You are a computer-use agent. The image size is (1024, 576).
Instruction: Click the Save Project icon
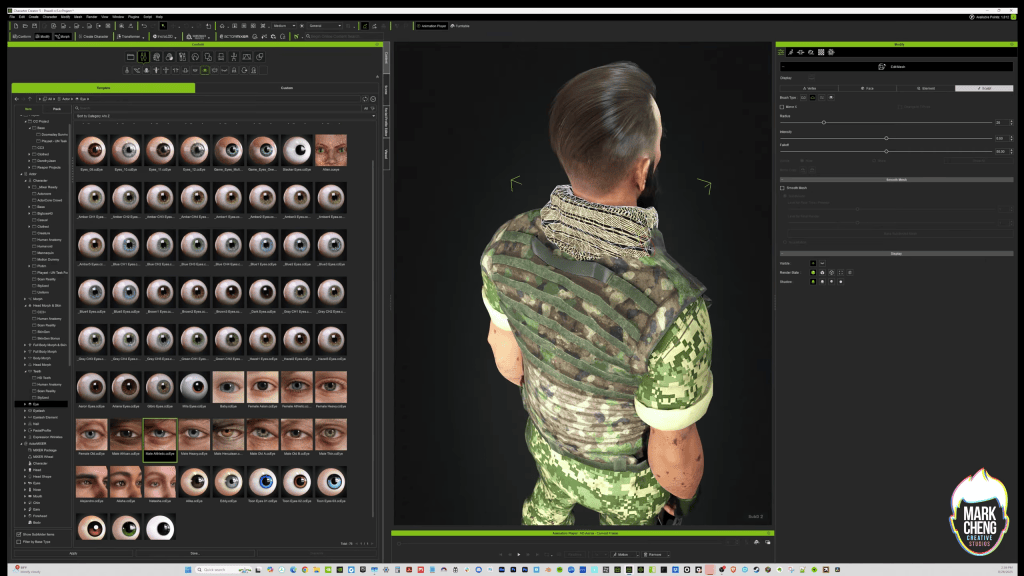pyautogui.click(x=35, y=26)
